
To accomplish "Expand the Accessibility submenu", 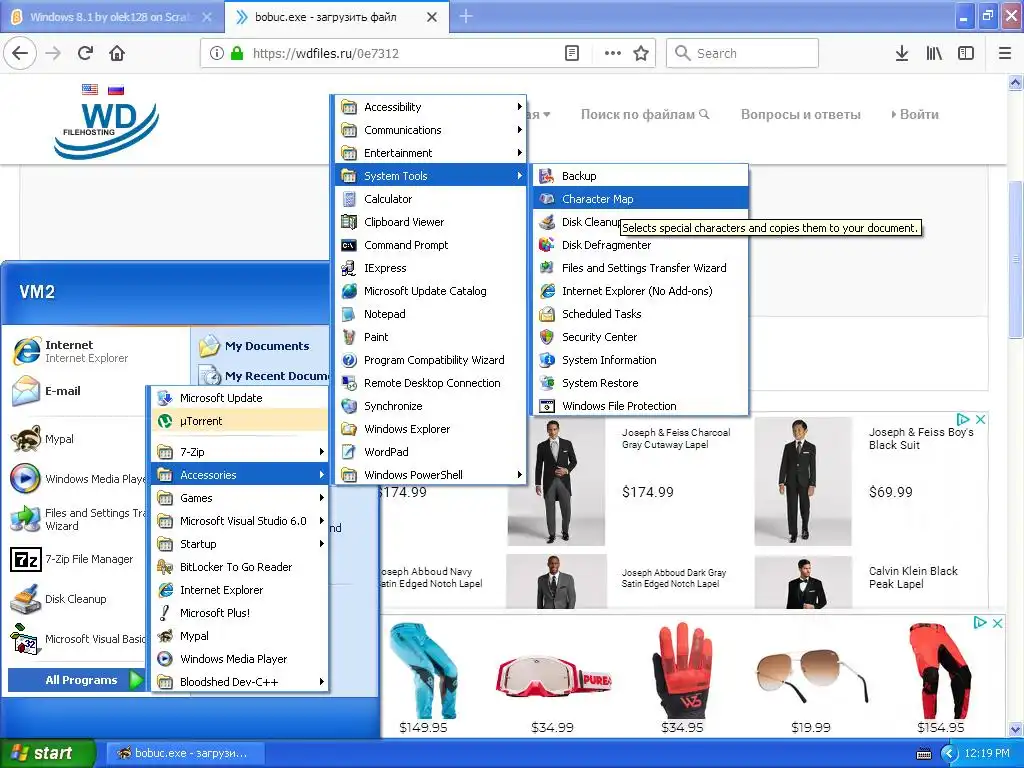I will click(x=431, y=106).
